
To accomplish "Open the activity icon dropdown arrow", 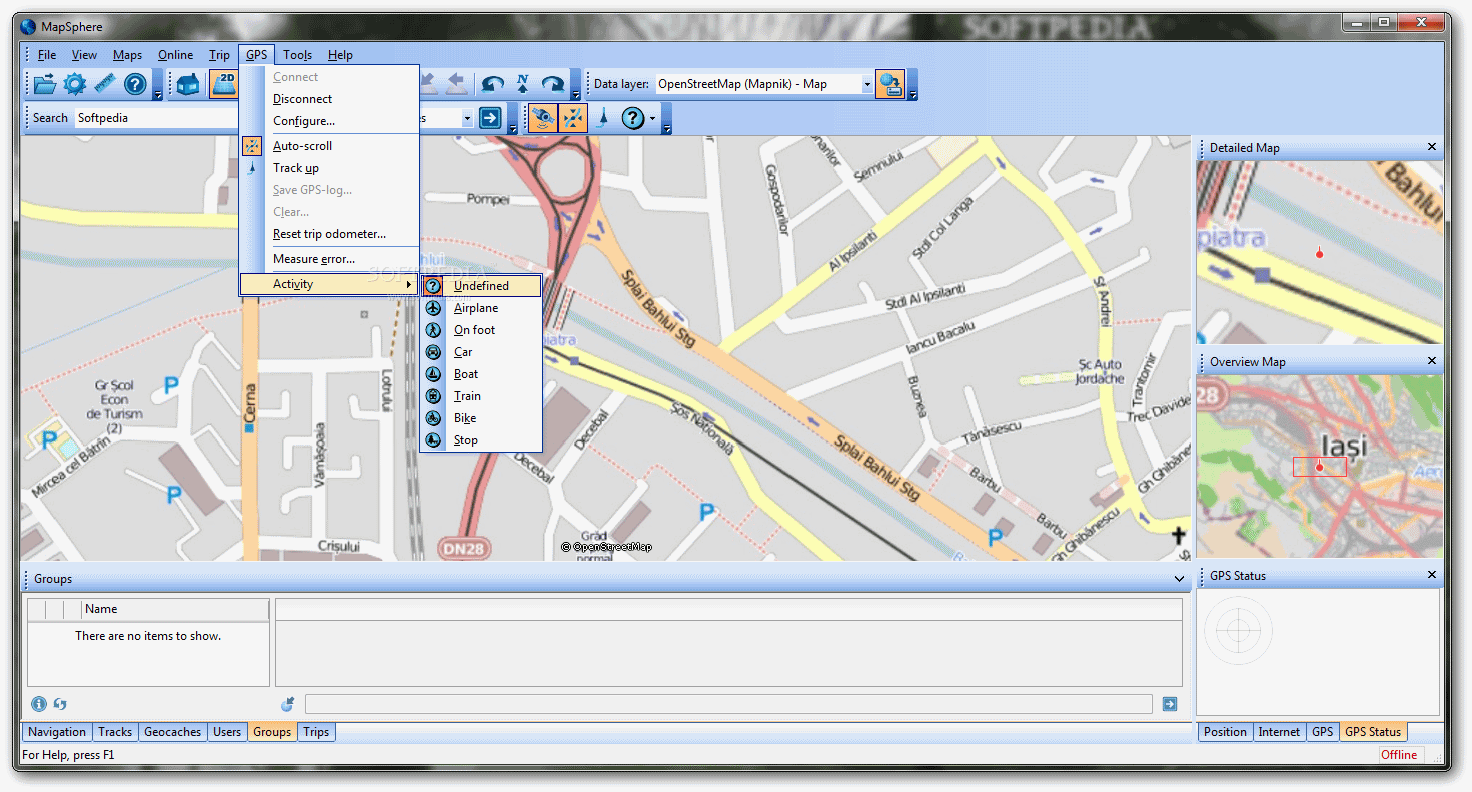I will [653, 119].
